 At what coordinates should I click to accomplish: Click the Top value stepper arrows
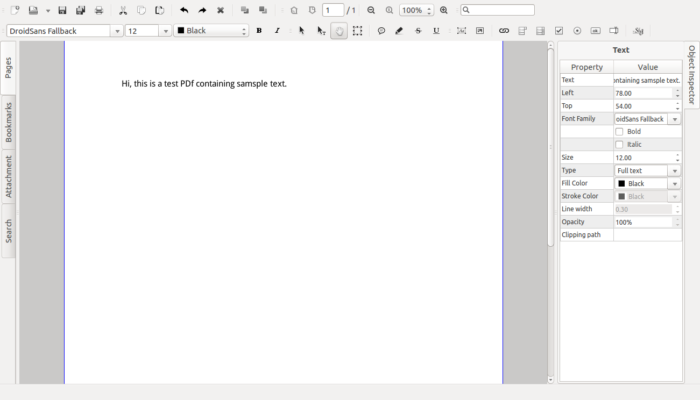(677, 106)
